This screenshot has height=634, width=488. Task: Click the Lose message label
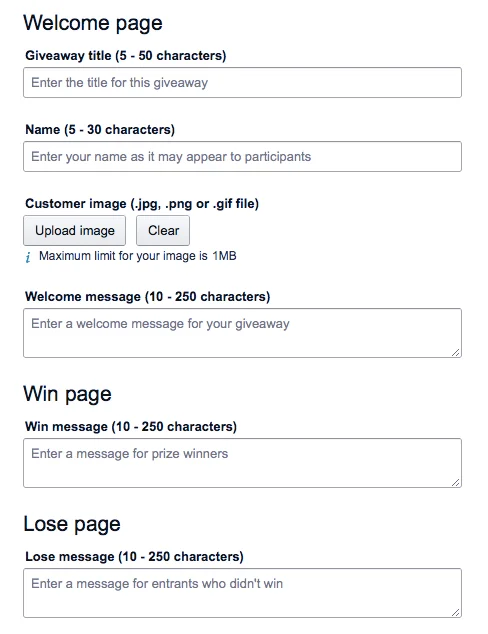coord(134,556)
